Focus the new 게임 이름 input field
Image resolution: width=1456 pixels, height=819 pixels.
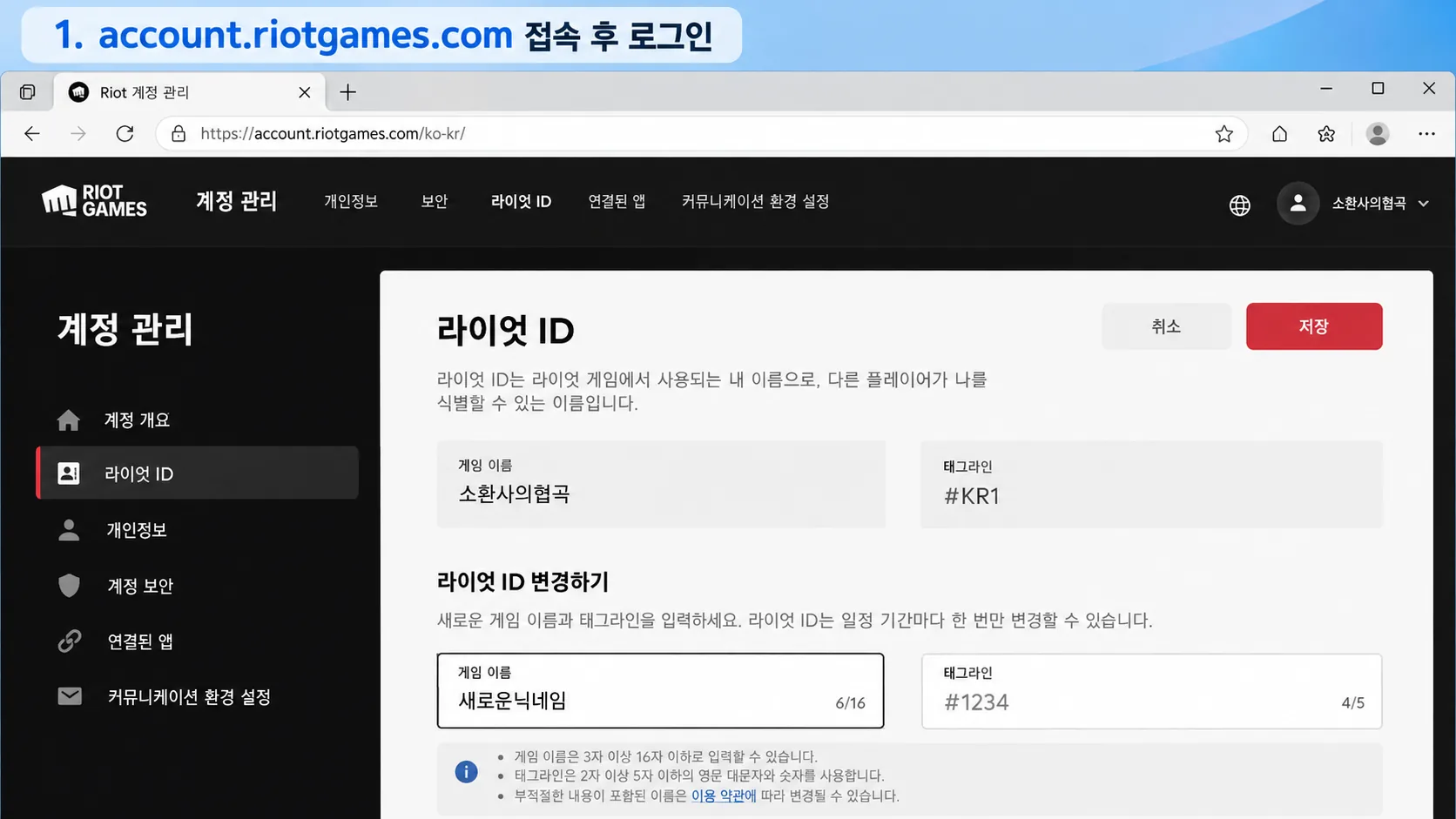pos(660,691)
